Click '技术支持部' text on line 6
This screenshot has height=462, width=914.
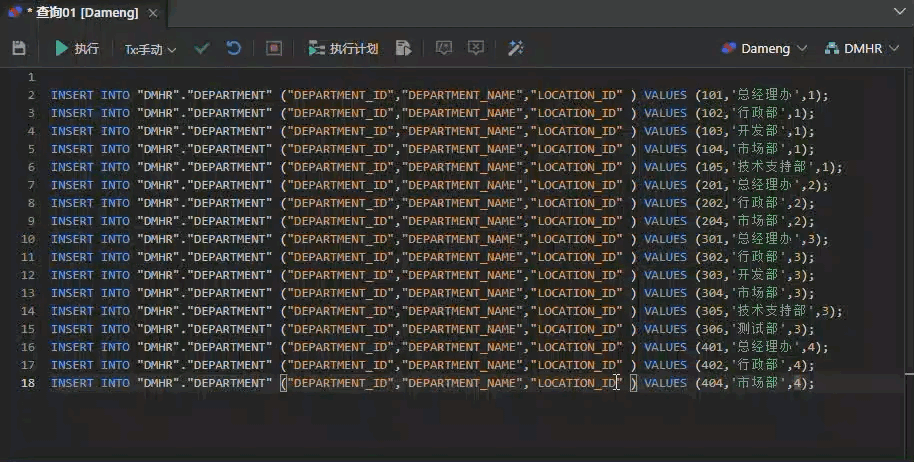pos(774,167)
